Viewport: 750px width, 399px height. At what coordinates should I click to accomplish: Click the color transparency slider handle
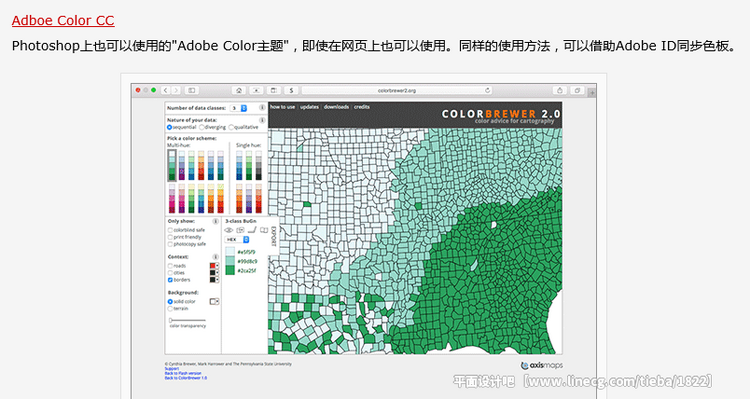(170, 320)
